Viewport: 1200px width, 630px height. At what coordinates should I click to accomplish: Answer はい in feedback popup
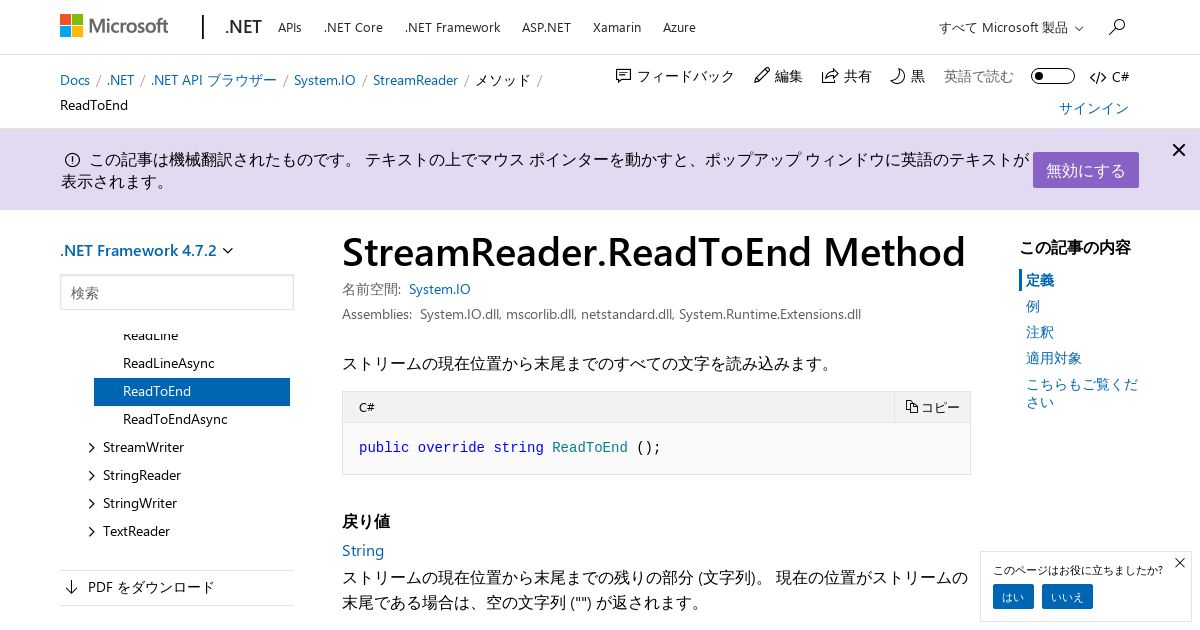[1013, 597]
